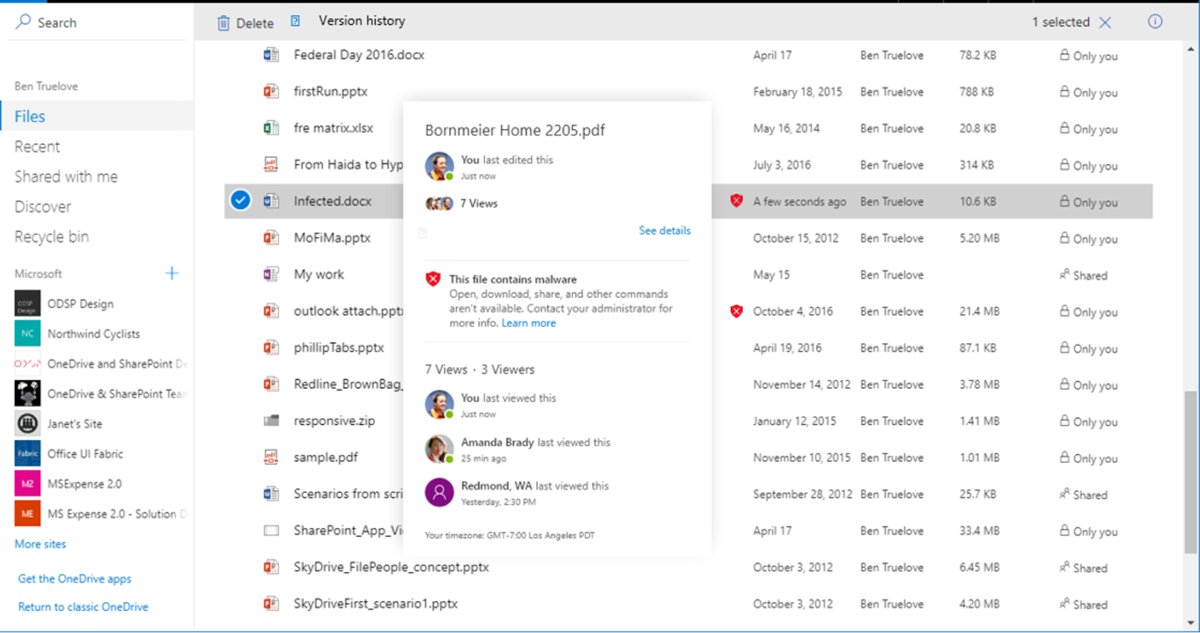1200x633 pixels.
Task: Click the Delete icon in the toolbar
Action: coord(224,20)
